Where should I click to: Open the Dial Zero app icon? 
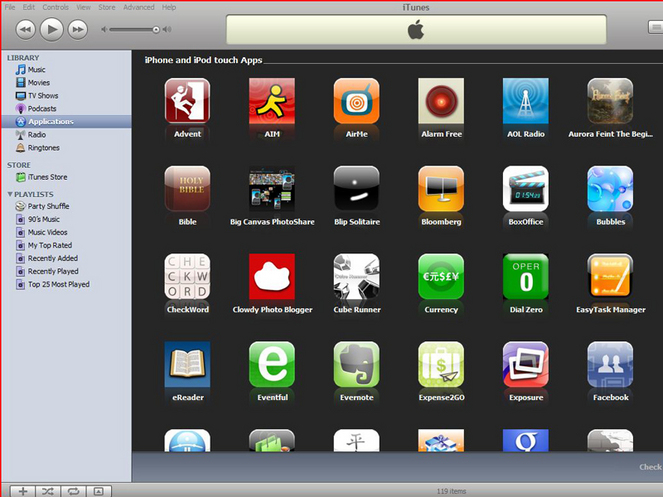(526, 277)
